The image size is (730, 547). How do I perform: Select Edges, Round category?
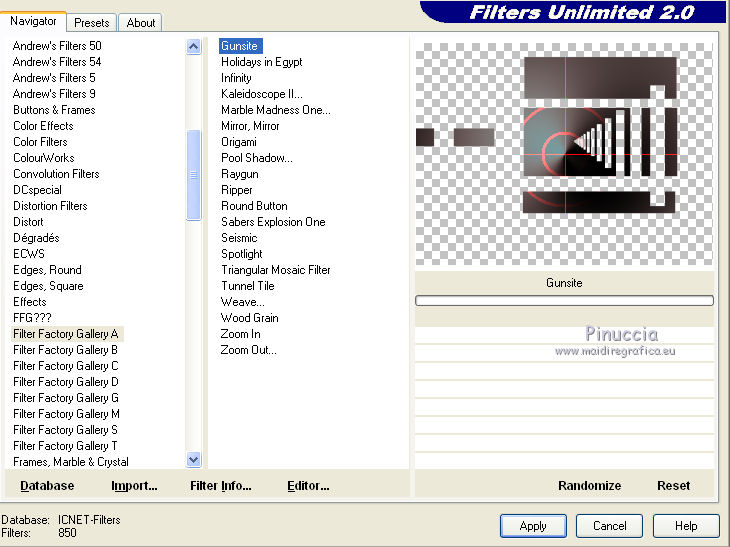(47, 270)
